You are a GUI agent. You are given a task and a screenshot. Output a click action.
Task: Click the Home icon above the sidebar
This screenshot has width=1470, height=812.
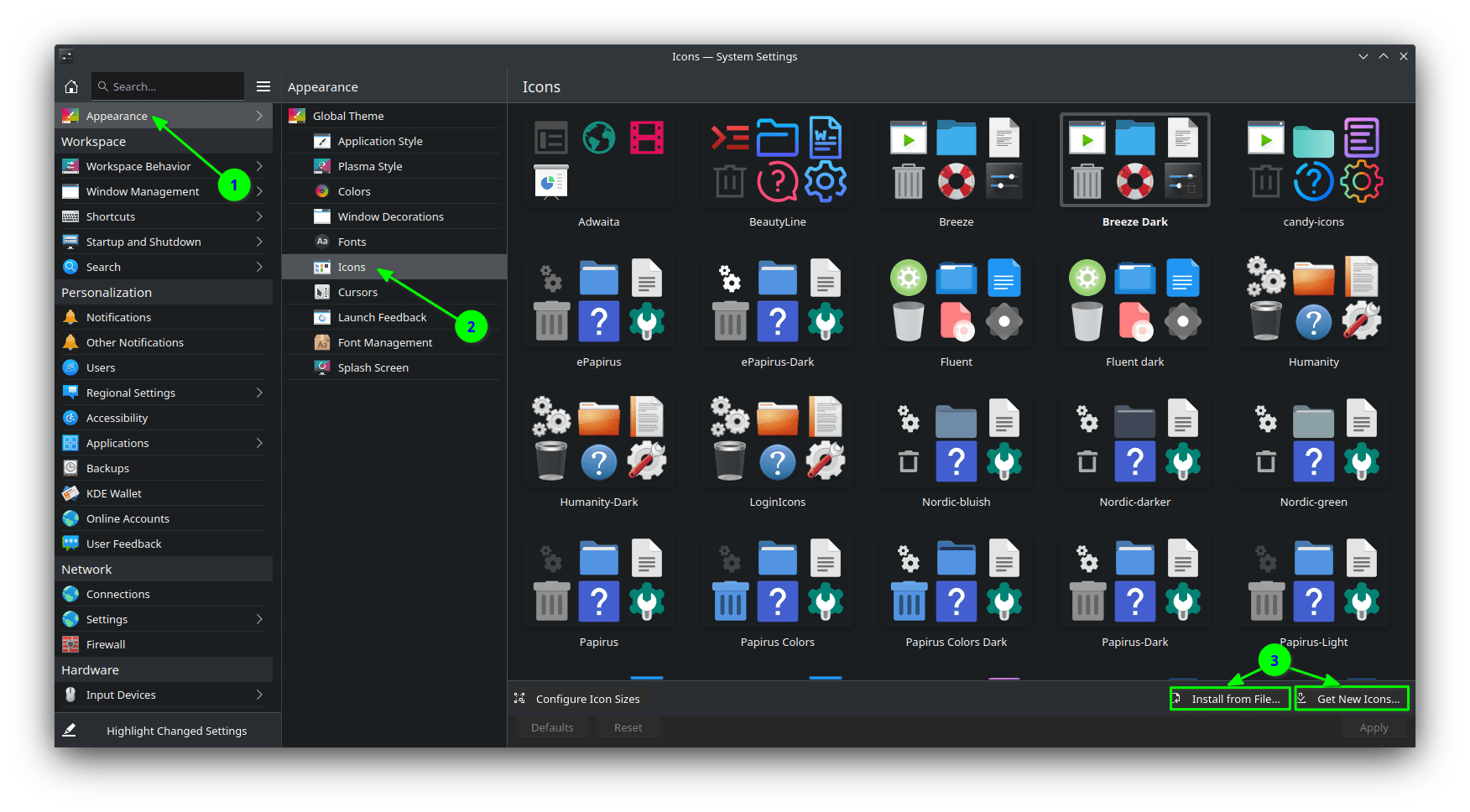pos(71,86)
